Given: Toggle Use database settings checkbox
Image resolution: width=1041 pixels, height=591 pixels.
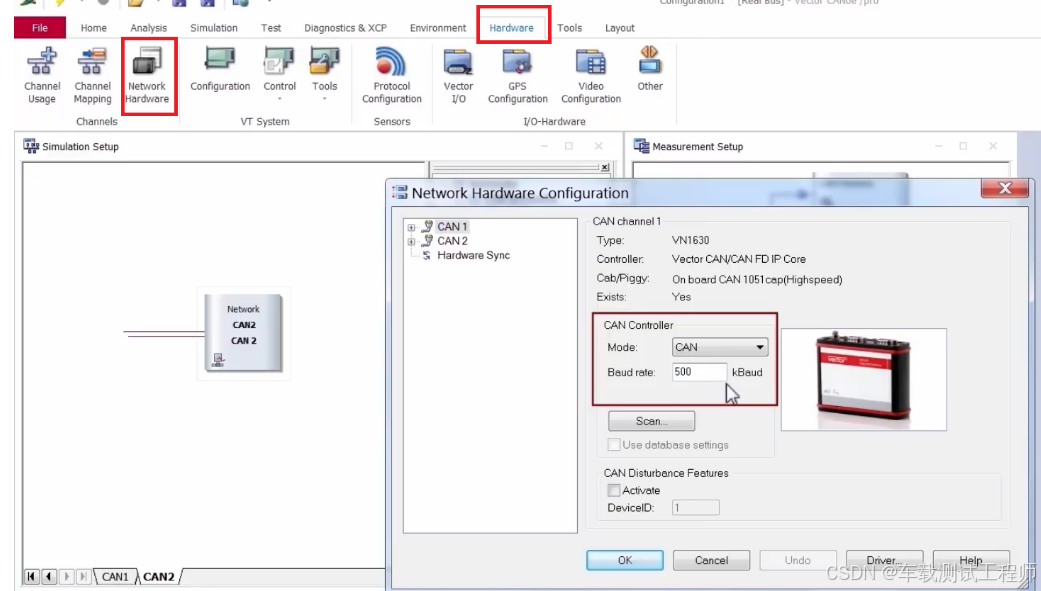Looking at the screenshot, I should pyautogui.click(x=614, y=445).
